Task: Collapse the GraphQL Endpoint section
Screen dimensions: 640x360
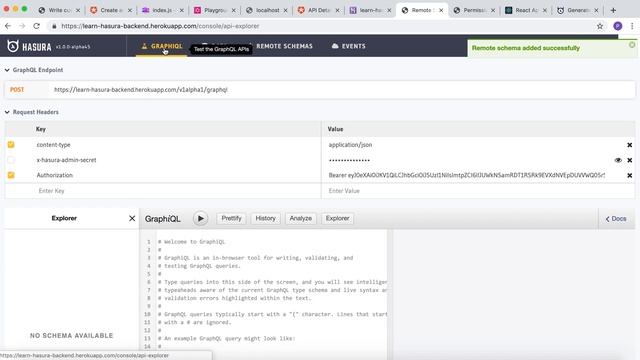Action: click(x=7, y=70)
